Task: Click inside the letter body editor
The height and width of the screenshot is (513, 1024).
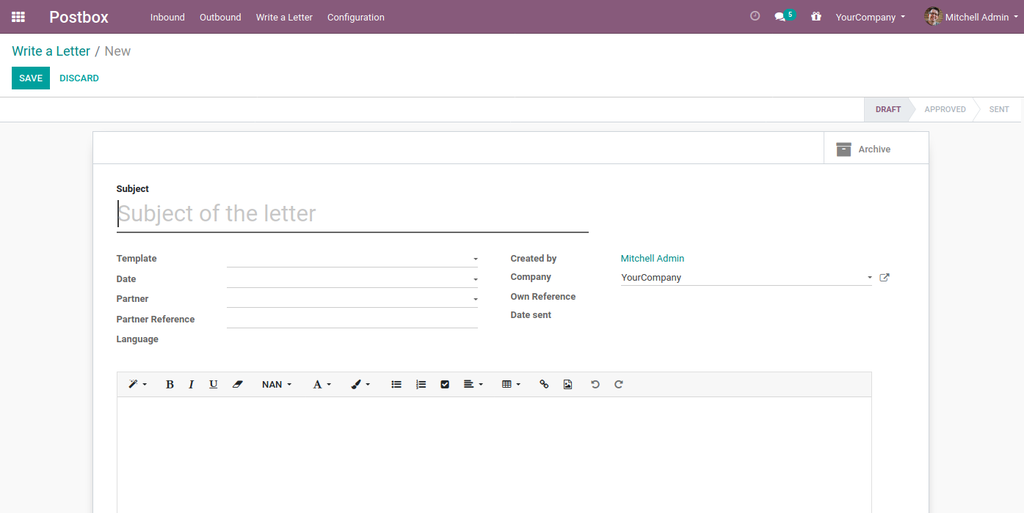Action: coord(494,454)
